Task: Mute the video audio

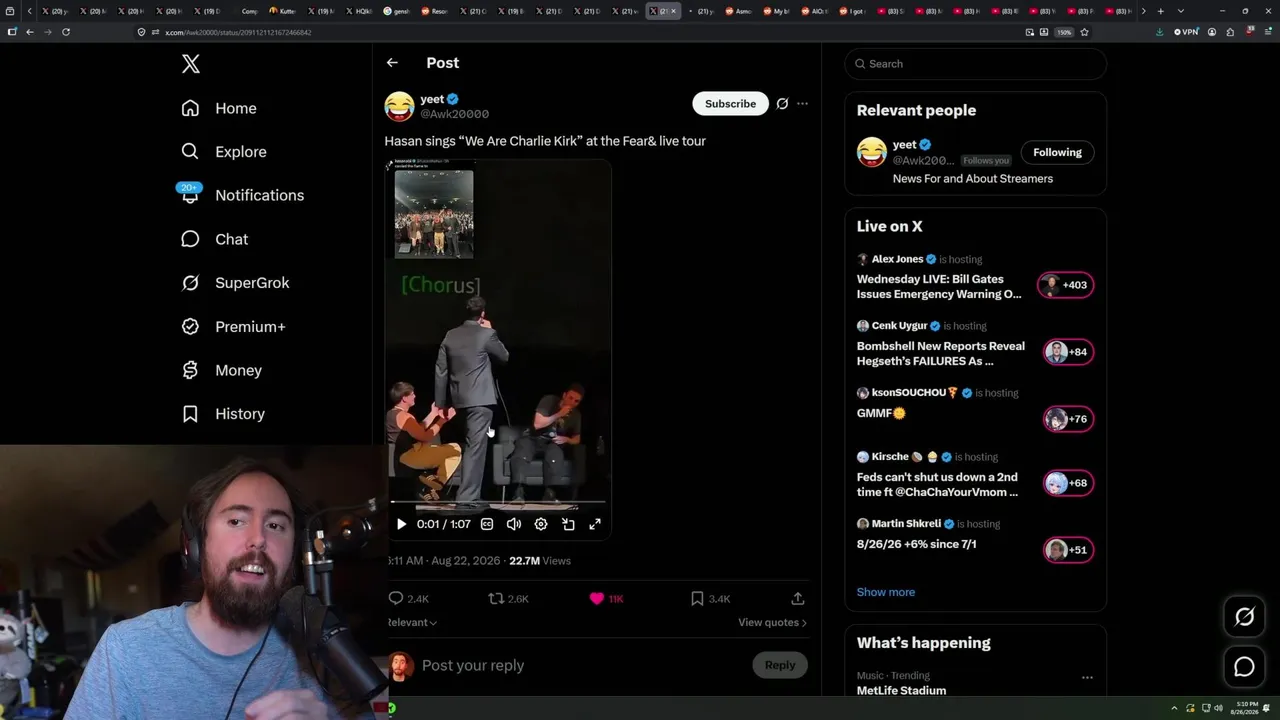Action: pos(514,524)
